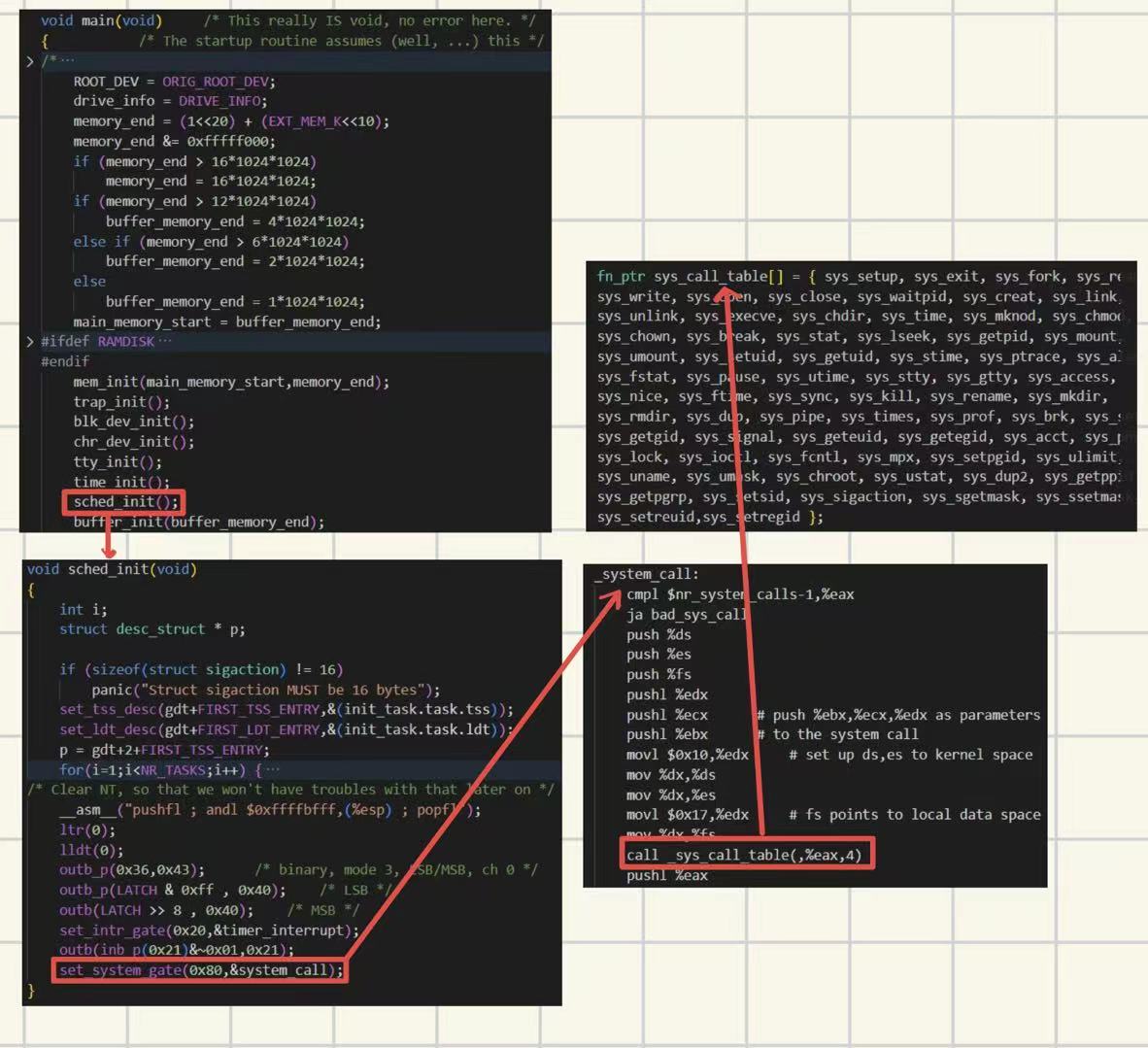The width and height of the screenshot is (1148, 1048).
Task: Select sys_chdir in the syscall table
Action: [x=828, y=317]
